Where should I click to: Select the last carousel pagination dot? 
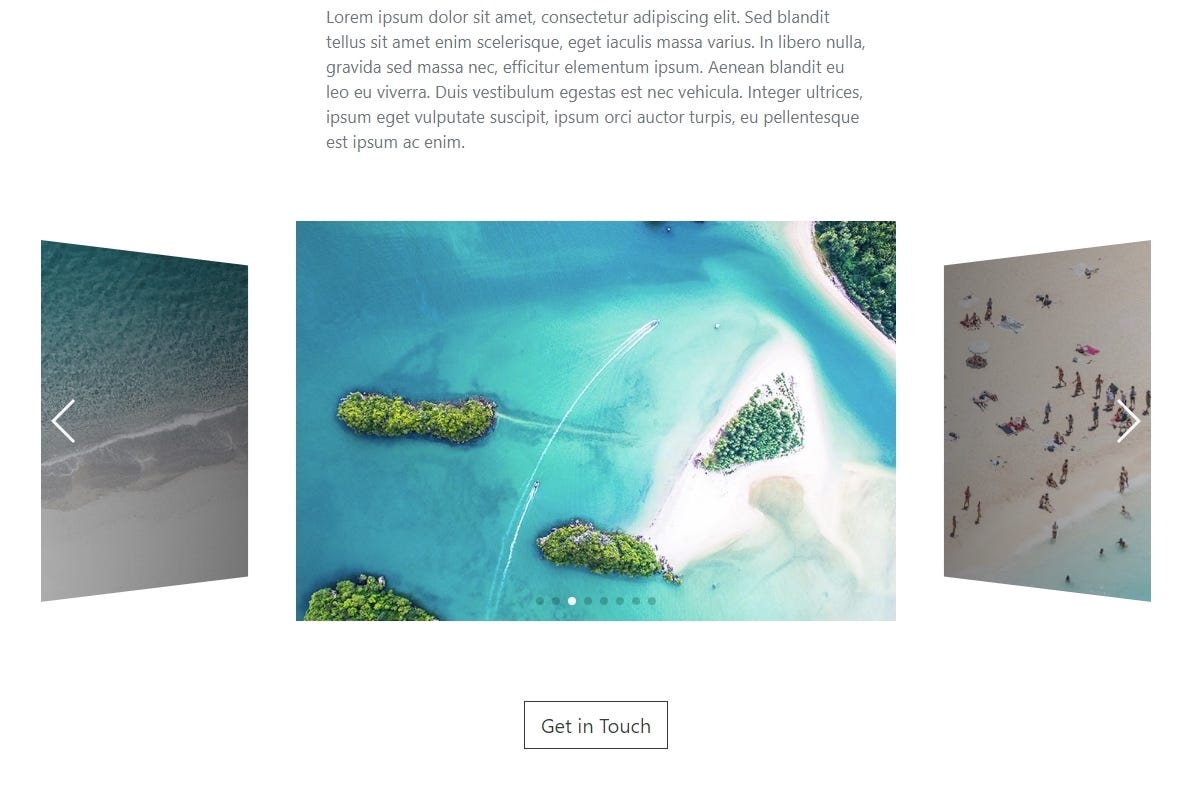(x=652, y=601)
